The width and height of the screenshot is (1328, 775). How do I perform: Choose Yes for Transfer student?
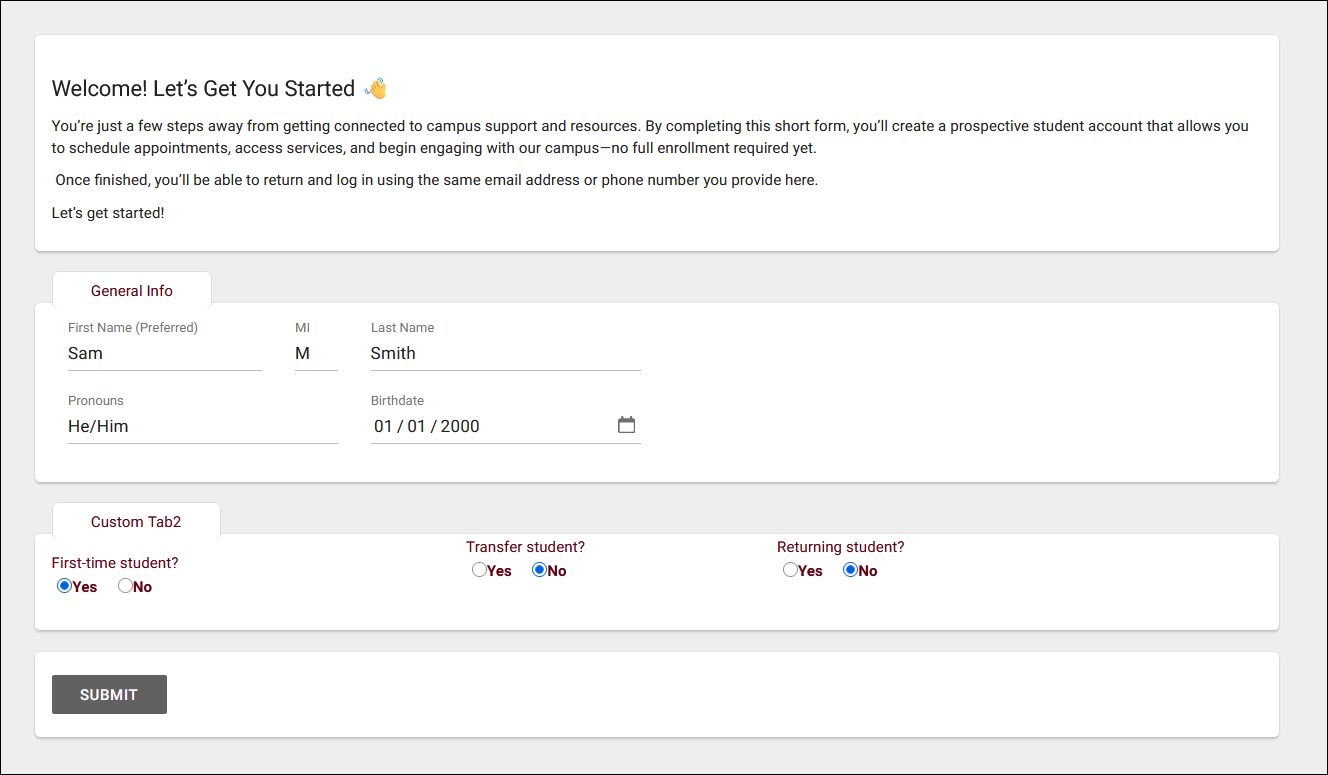pos(479,571)
